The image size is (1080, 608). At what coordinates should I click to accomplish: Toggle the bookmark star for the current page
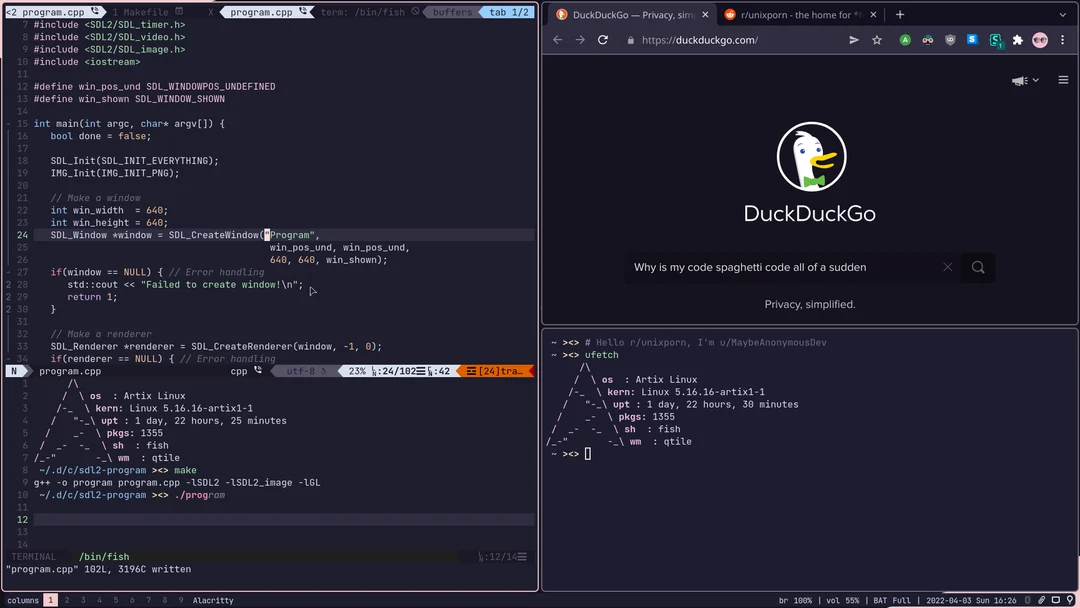coord(877,40)
